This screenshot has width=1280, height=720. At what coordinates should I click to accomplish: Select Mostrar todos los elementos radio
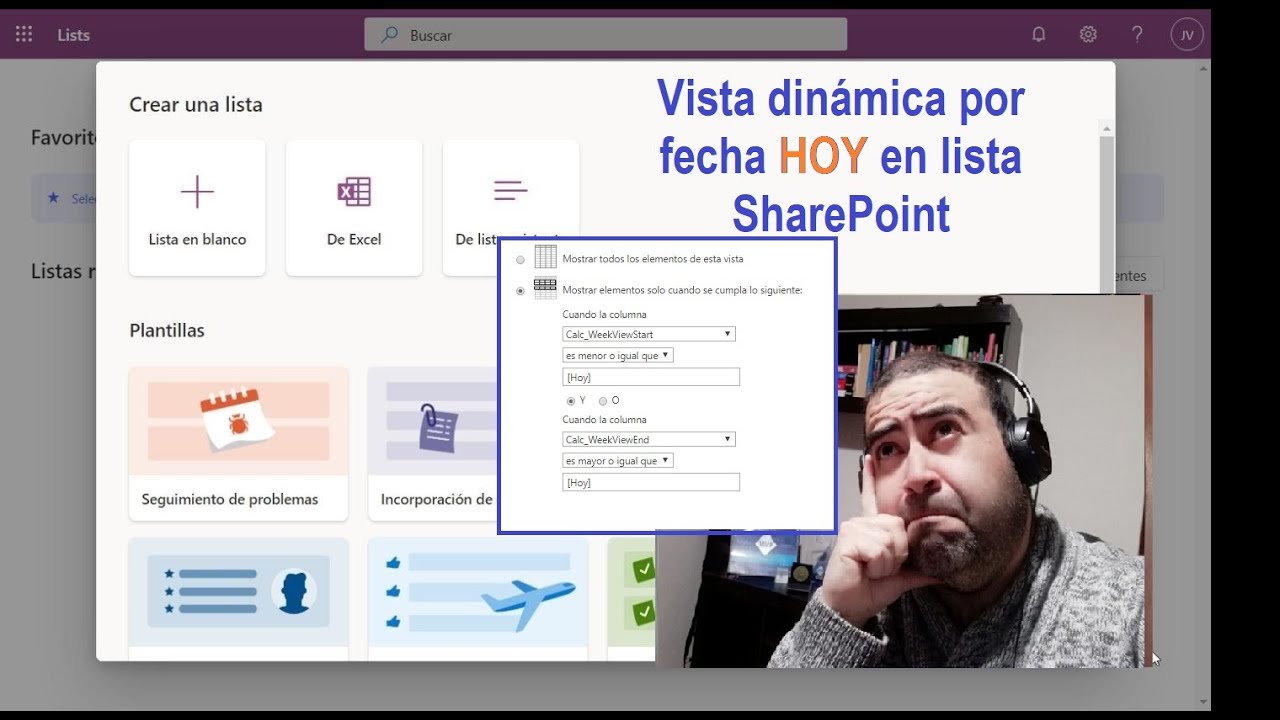[520, 260]
